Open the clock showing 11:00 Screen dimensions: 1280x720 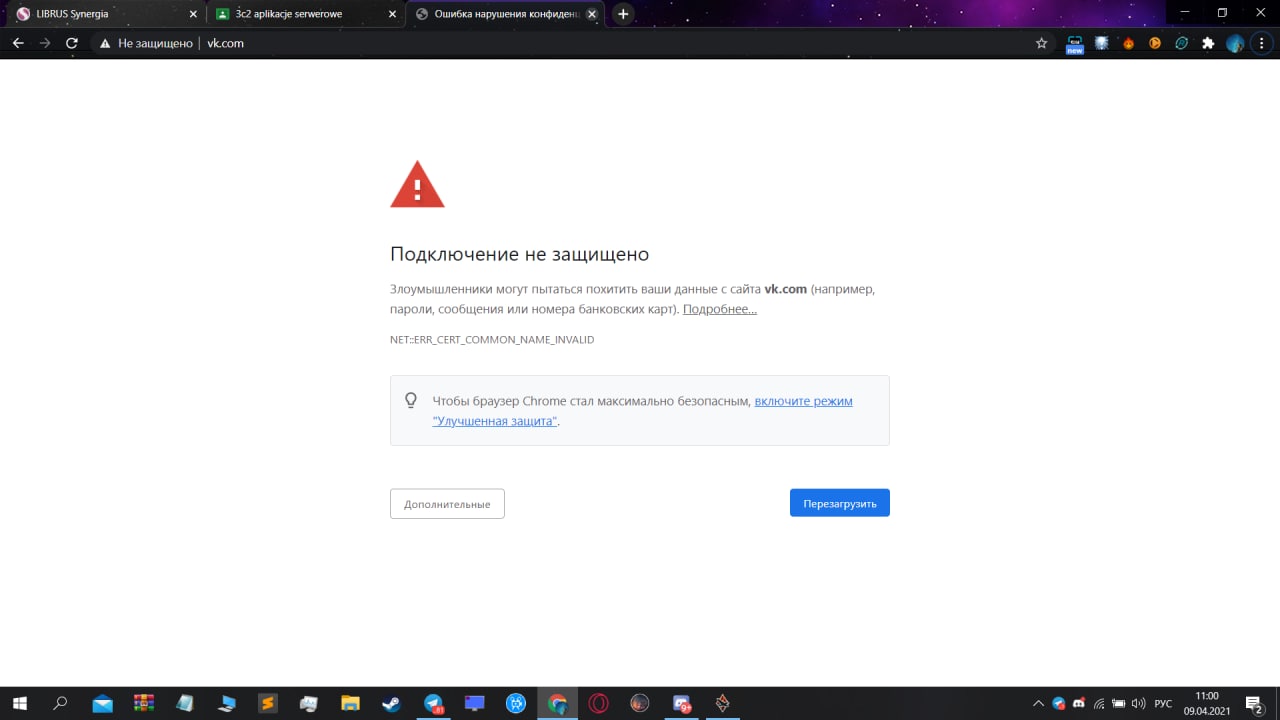pos(1207,703)
